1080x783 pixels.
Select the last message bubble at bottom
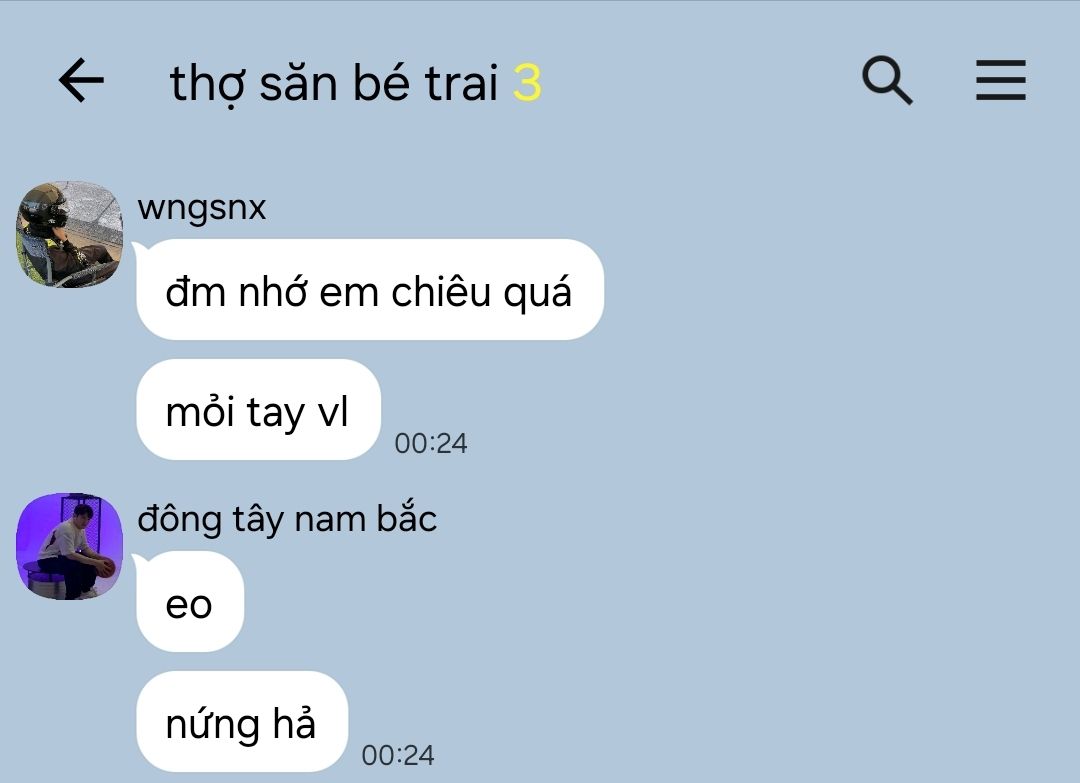point(242,722)
